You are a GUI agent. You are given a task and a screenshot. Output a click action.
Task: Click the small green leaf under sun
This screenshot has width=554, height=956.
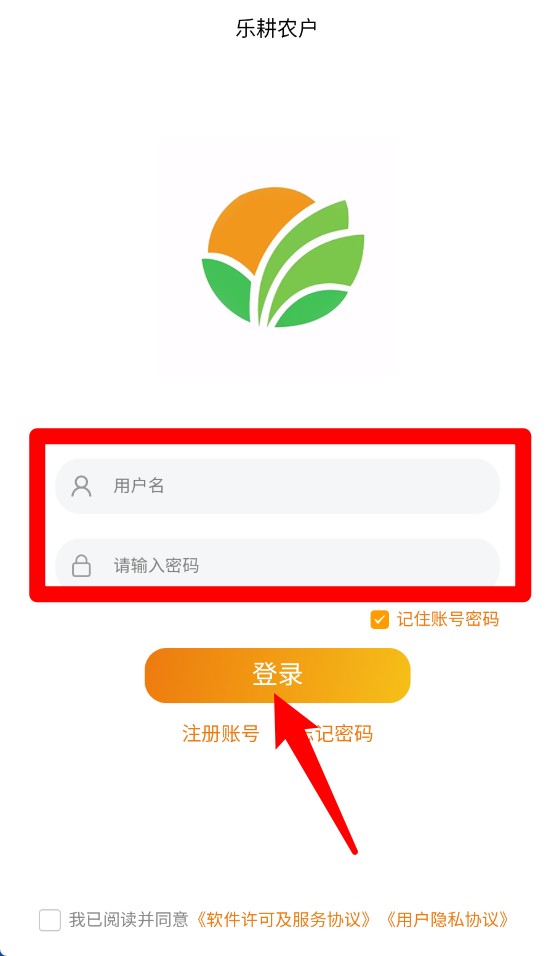227,288
